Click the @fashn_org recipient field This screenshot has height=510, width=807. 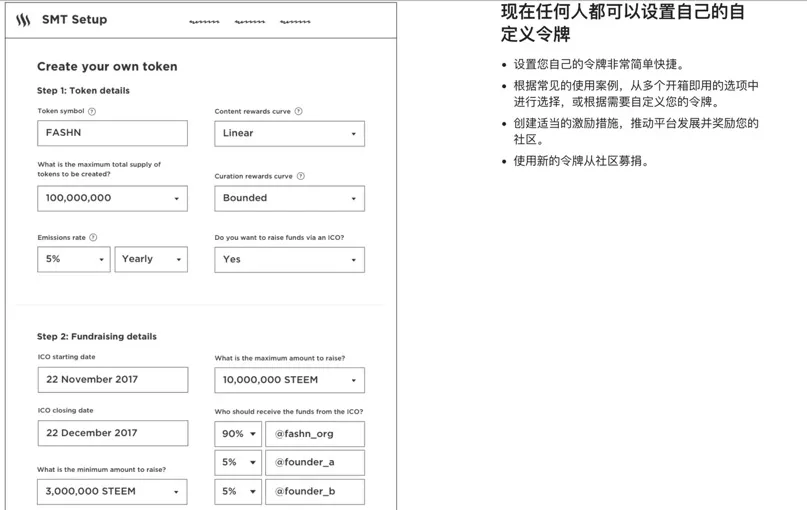point(315,434)
